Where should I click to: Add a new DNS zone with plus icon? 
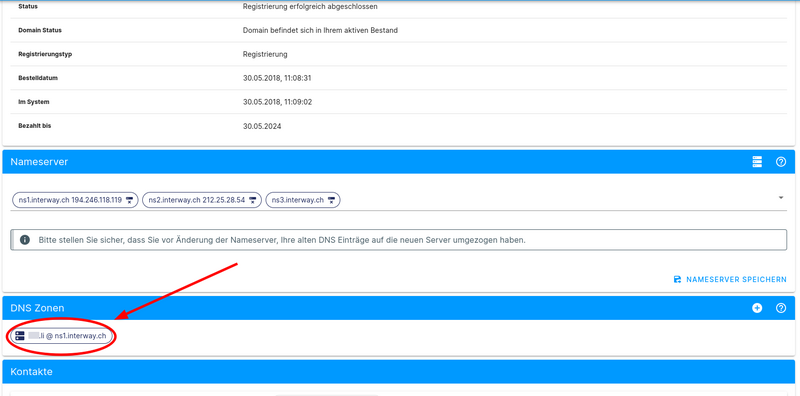pyautogui.click(x=757, y=308)
